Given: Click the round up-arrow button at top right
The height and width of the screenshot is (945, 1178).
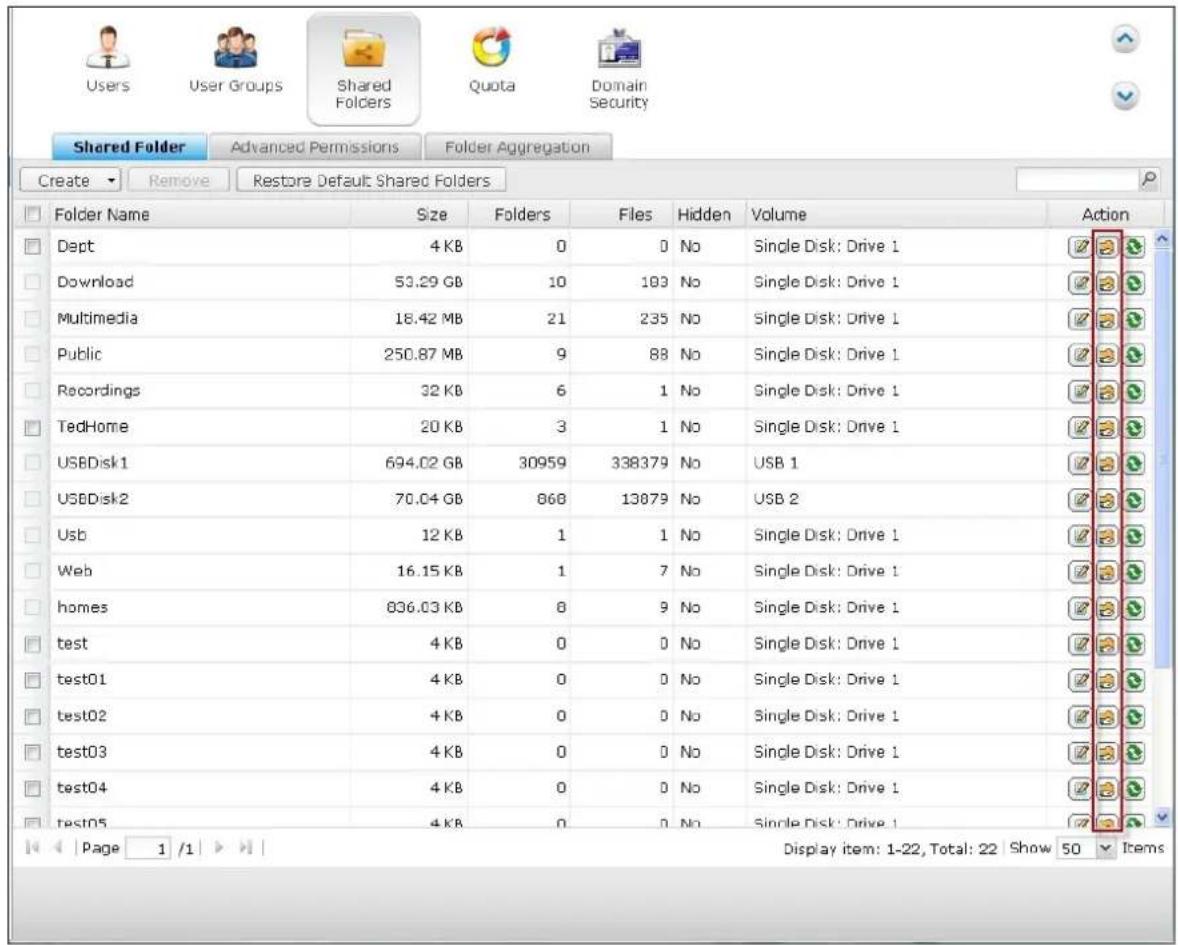Looking at the screenshot, I should [x=1125, y=39].
